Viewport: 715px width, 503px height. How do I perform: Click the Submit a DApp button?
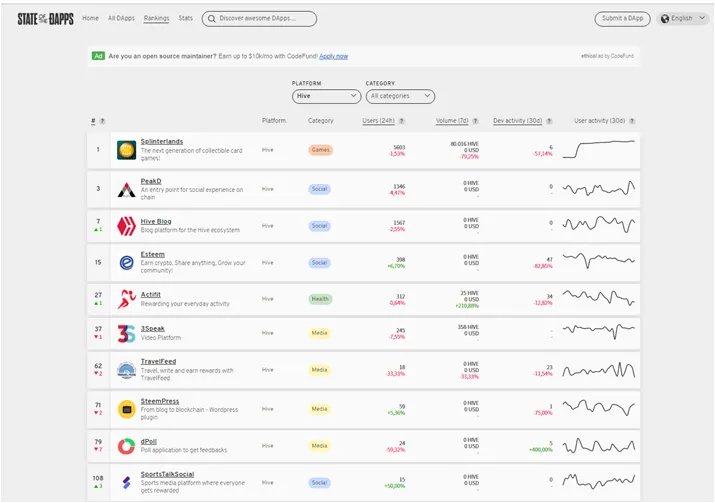(x=622, y=19)
